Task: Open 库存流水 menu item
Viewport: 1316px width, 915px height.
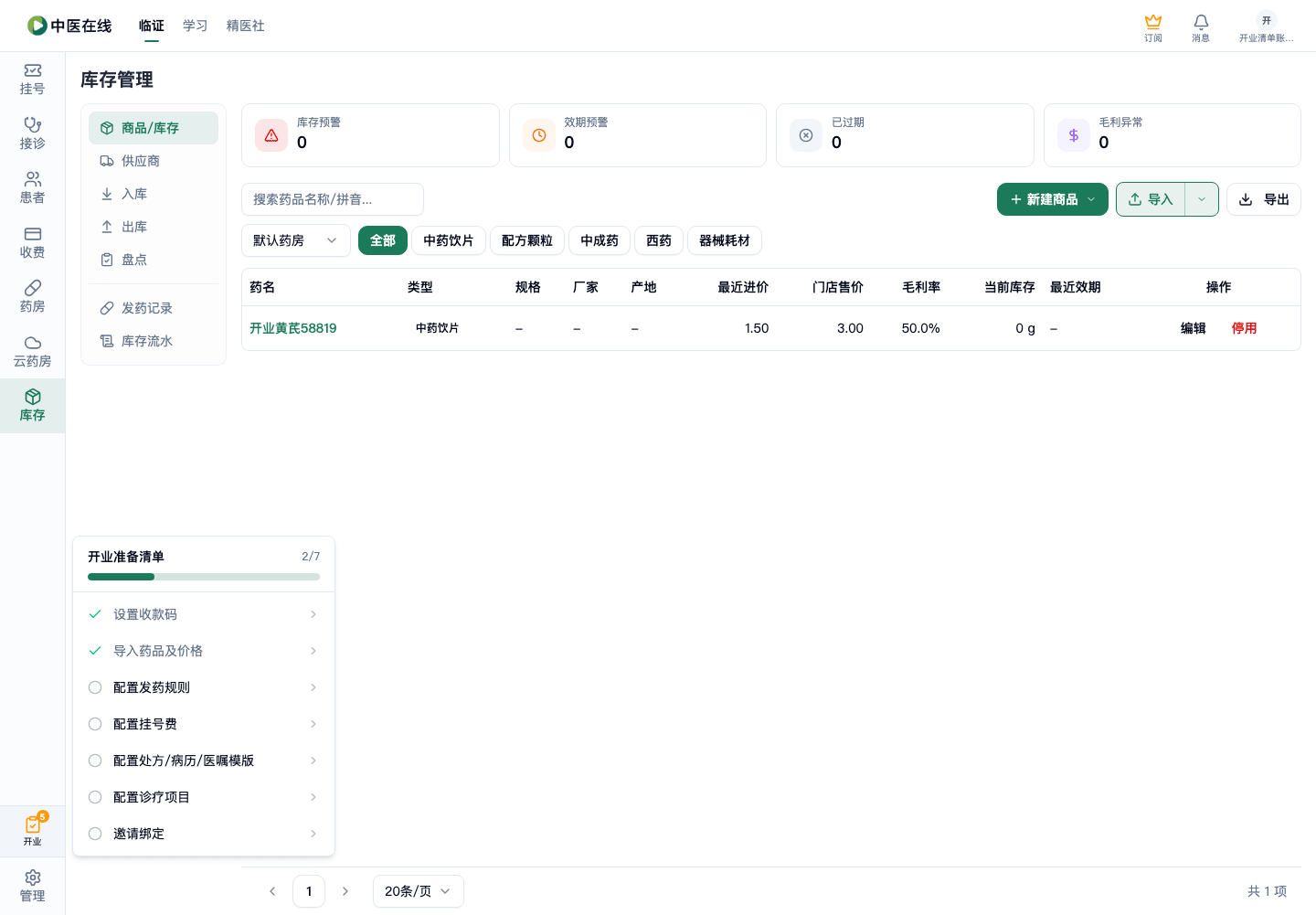Action: click(x=154, y=341)
